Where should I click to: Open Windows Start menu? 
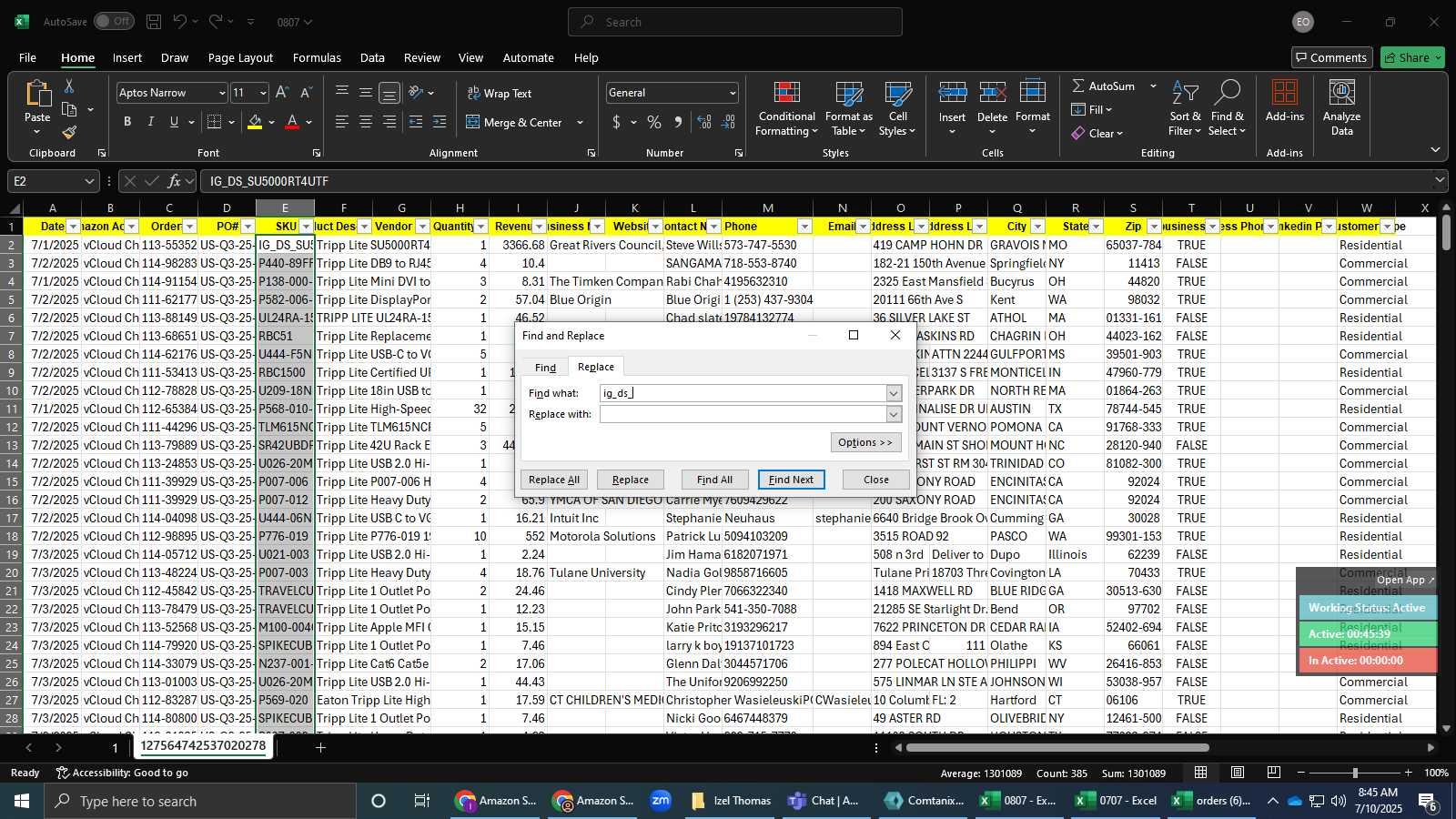pos(22,801)
